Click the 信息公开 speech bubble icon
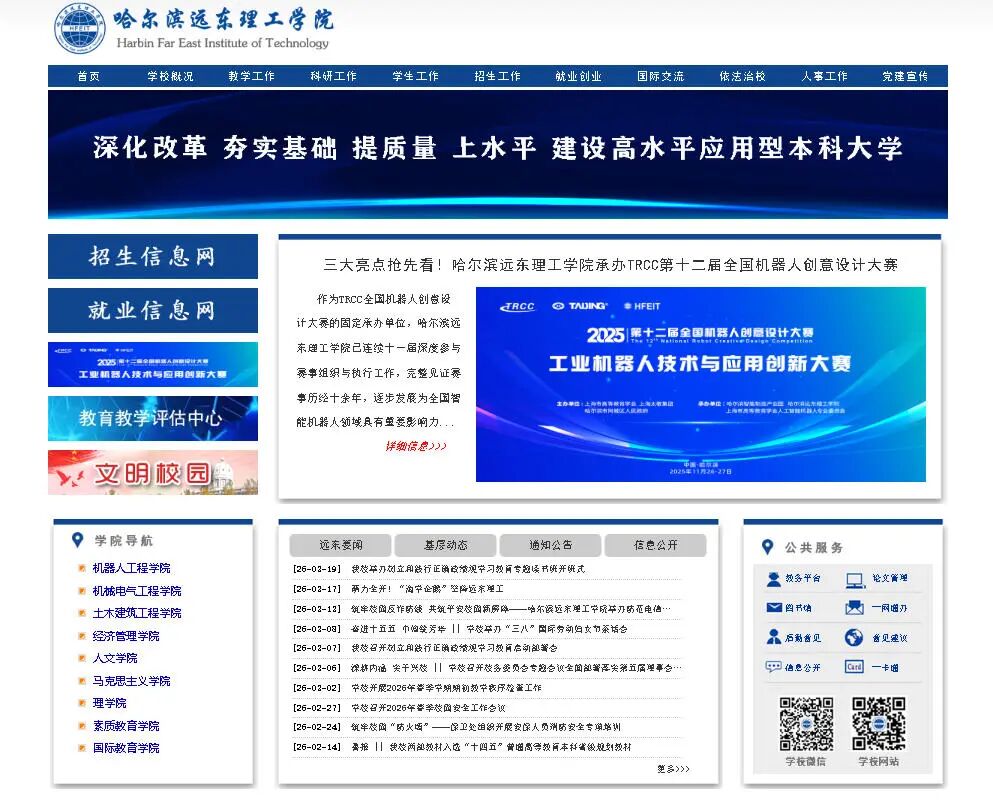 [x=773, y=667]
